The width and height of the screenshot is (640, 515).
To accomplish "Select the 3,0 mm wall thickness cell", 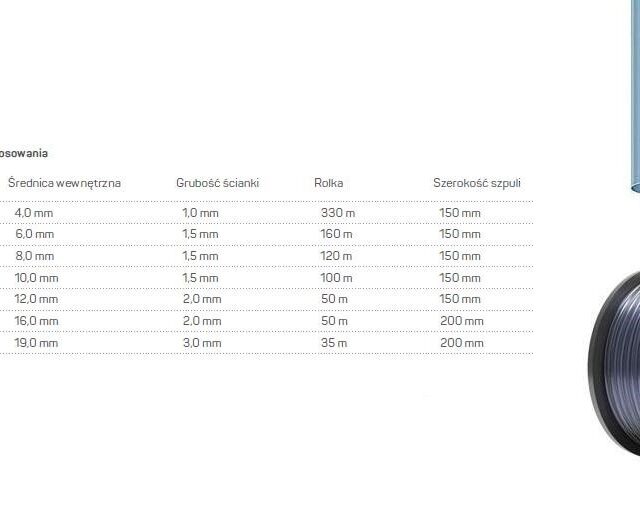I will (200, 343).
